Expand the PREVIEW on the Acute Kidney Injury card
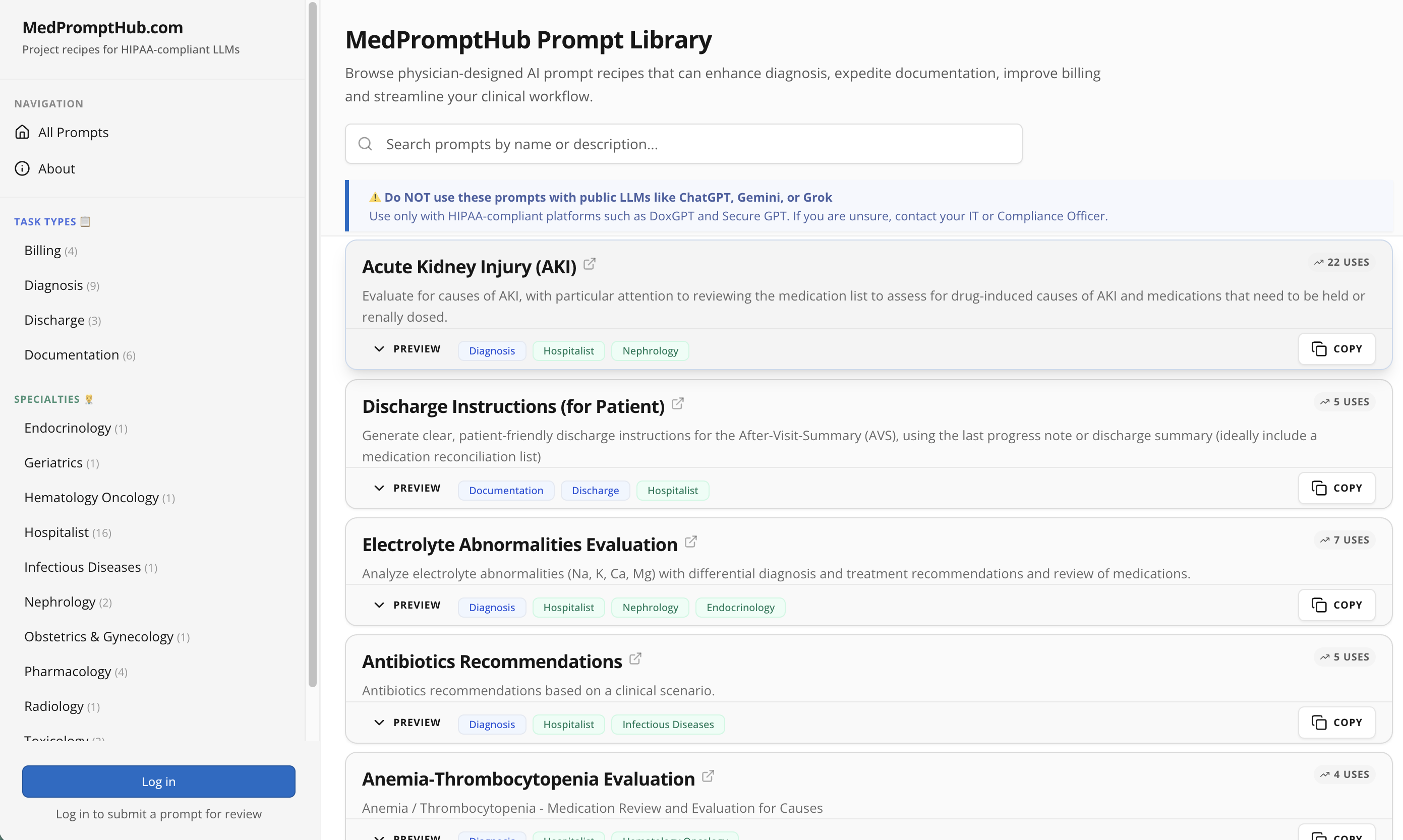This screenshot has width=1403, height=840. 407,349
